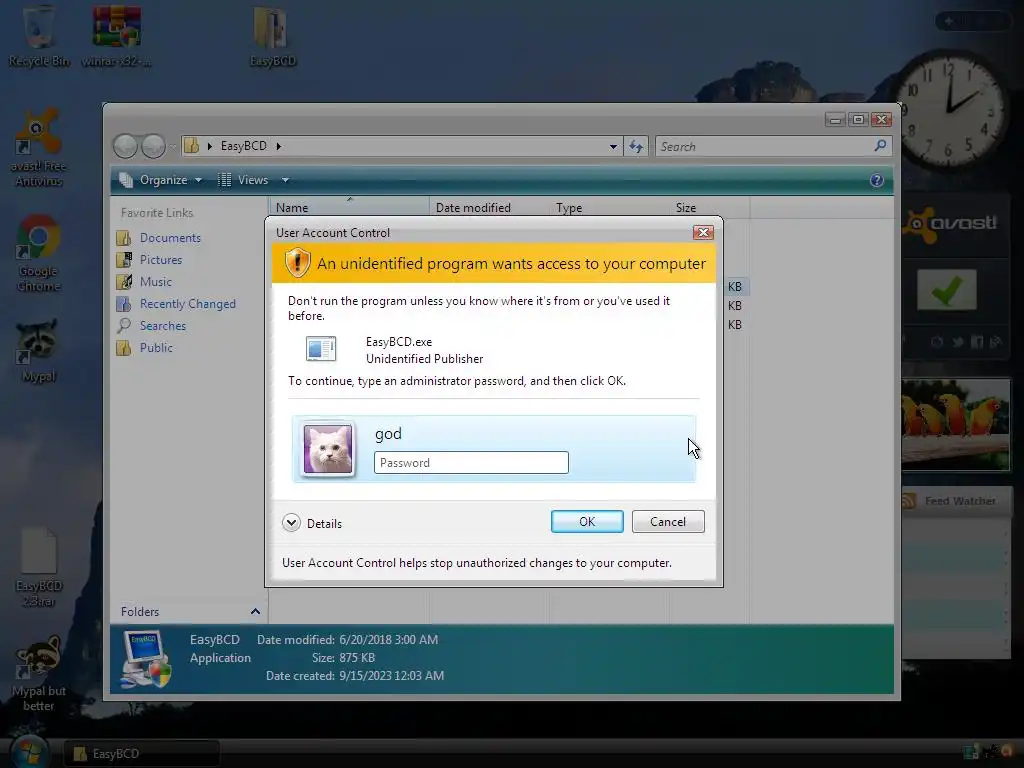Refresh the EasyBCD folder view
Image resolution: width=1024 pixels, height=768 pixels.
(x=636, y=146)
